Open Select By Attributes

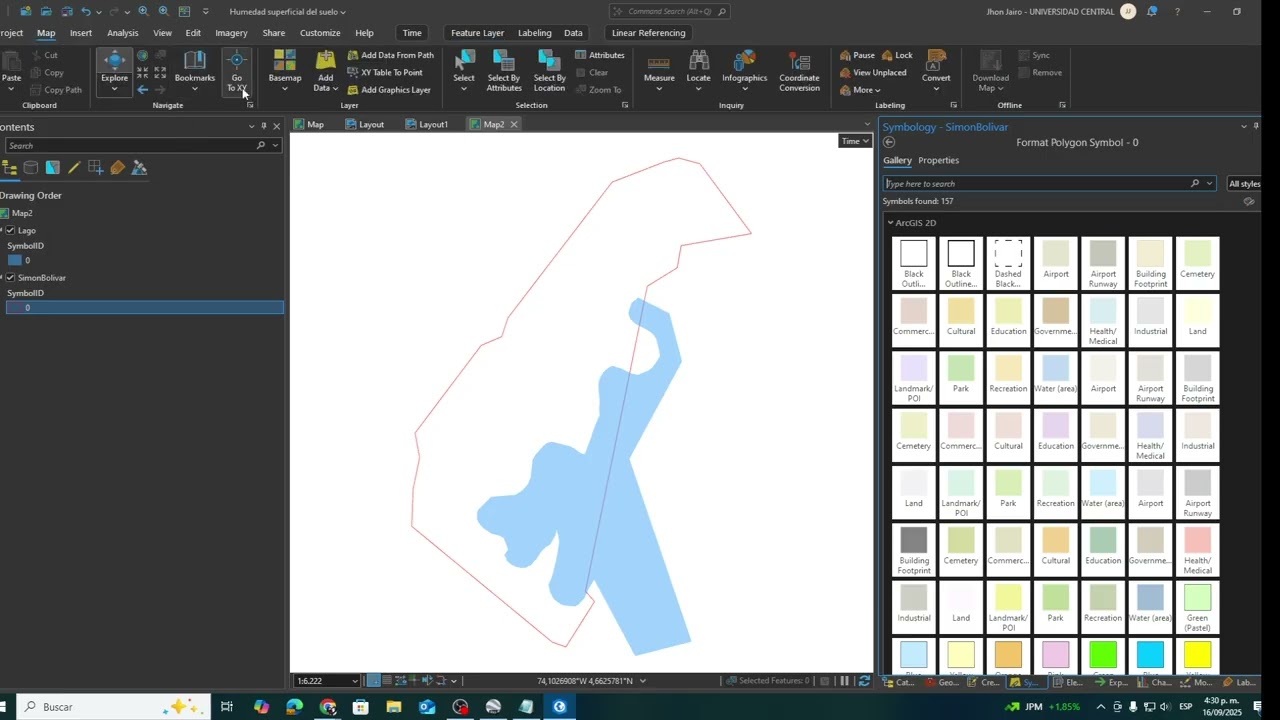point(504,70)
